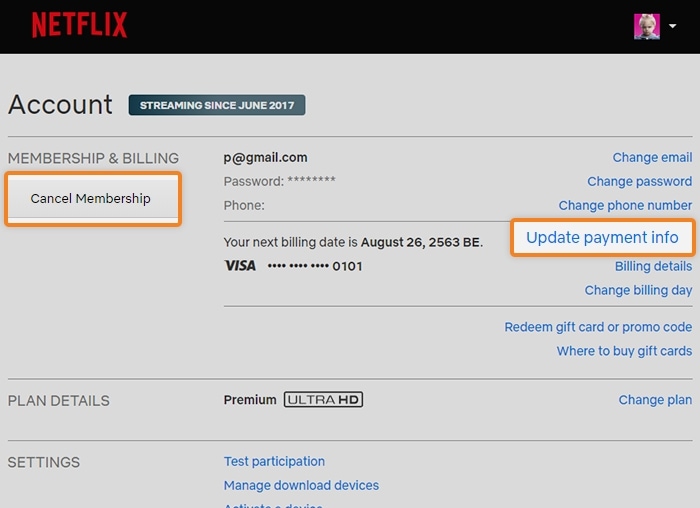The image size is (700, 508).
Task: Expand the profile dropdown arrow
Action: coord(672,26)
